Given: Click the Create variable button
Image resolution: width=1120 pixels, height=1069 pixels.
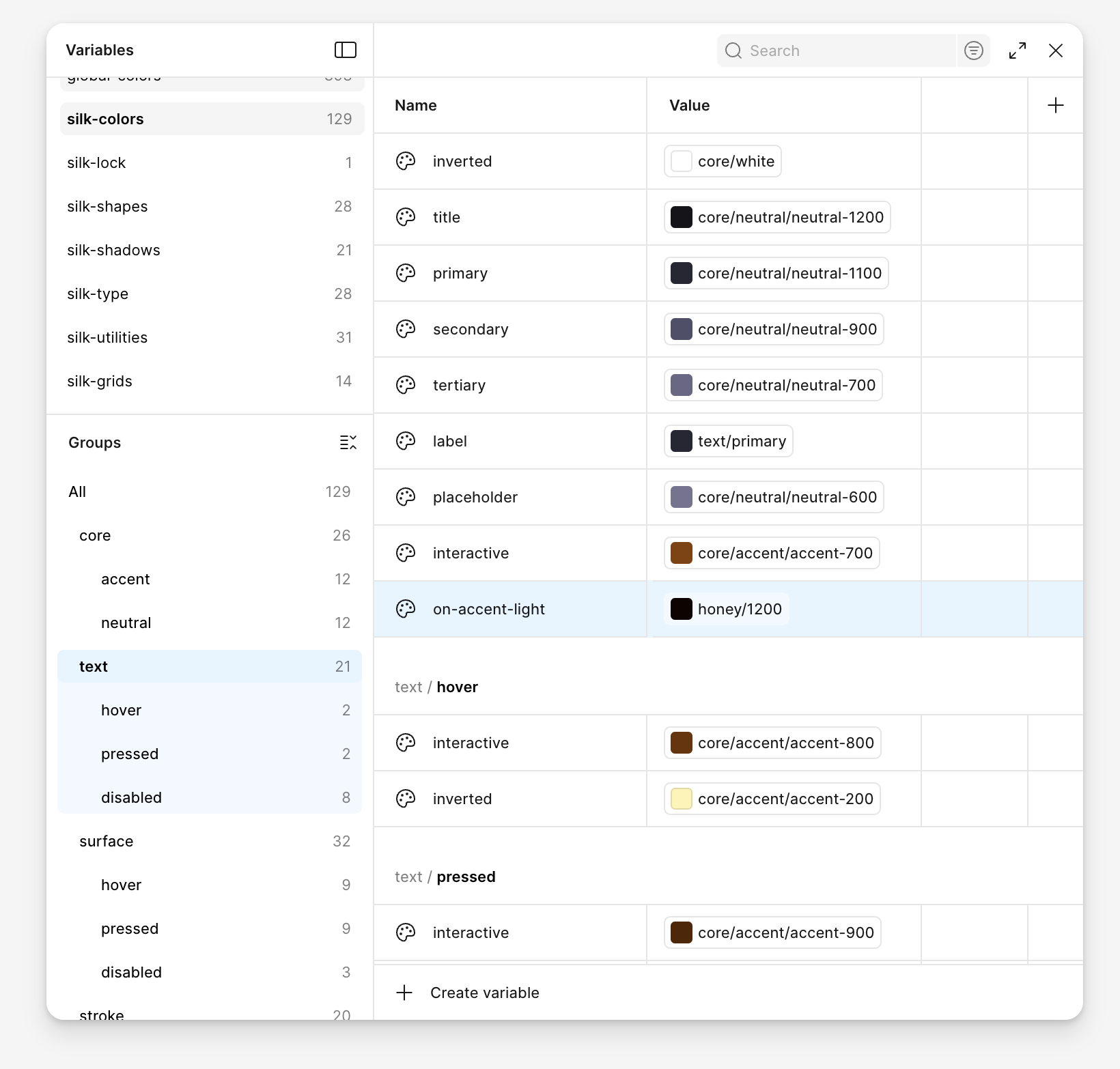Looking at the screenshot, I should pyautogui.click(x=484, y=993).
